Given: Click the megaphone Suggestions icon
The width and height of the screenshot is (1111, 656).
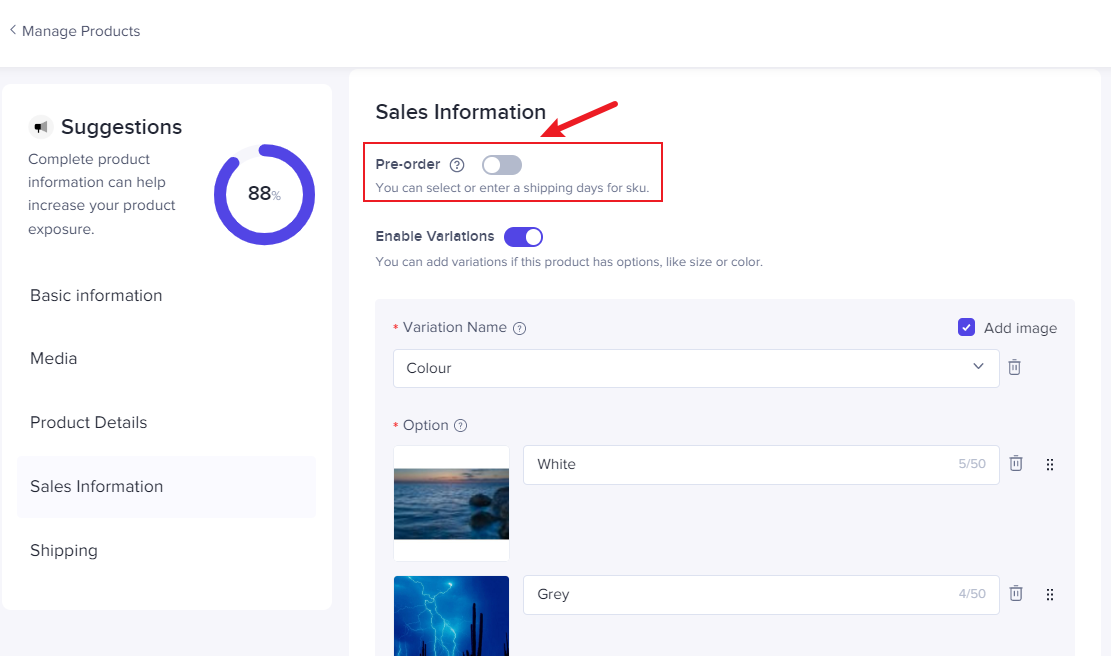Looking at the screenshot, I should tap(40, 125).
